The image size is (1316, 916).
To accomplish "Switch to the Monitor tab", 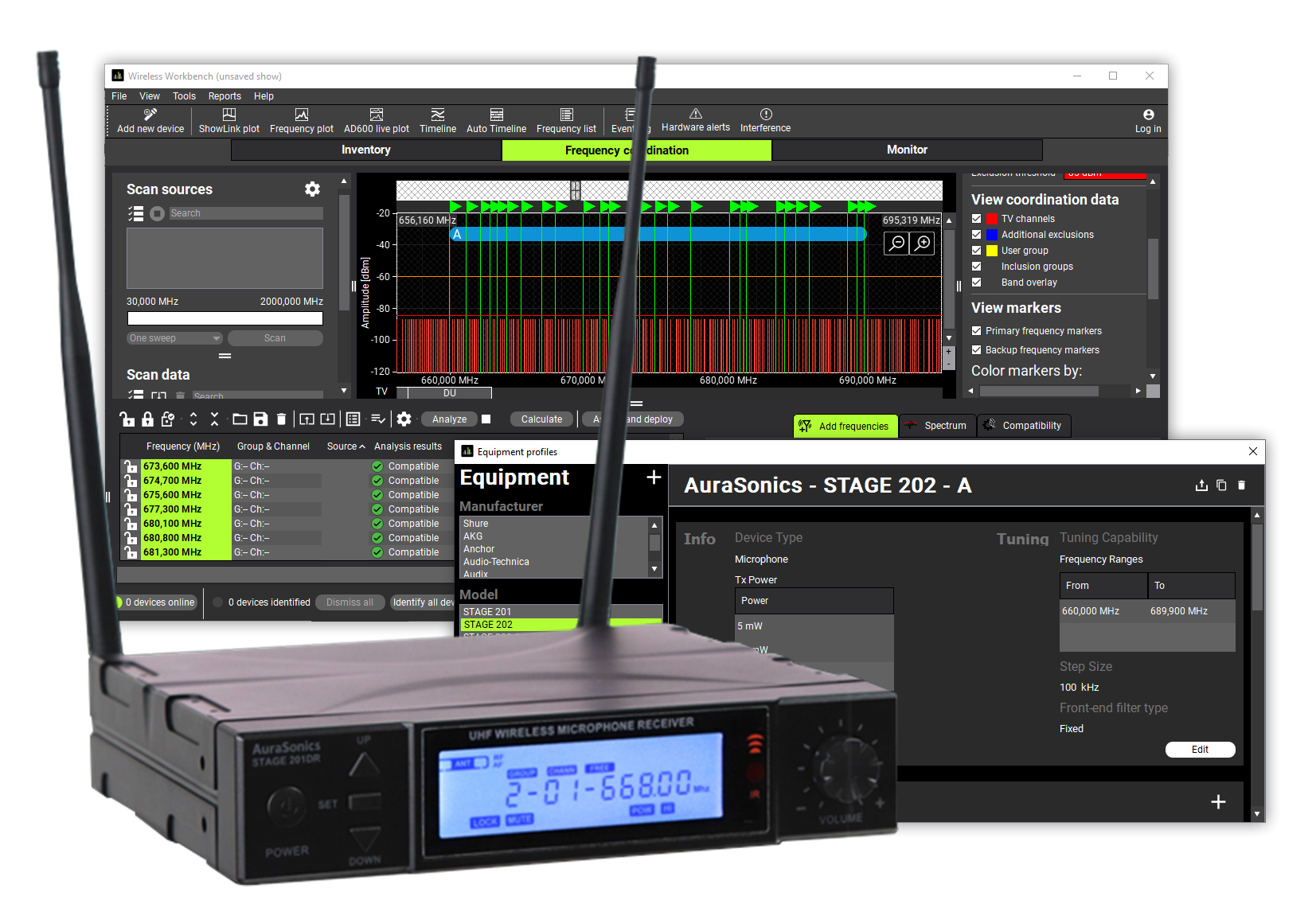I will click(x=907, y=150).
